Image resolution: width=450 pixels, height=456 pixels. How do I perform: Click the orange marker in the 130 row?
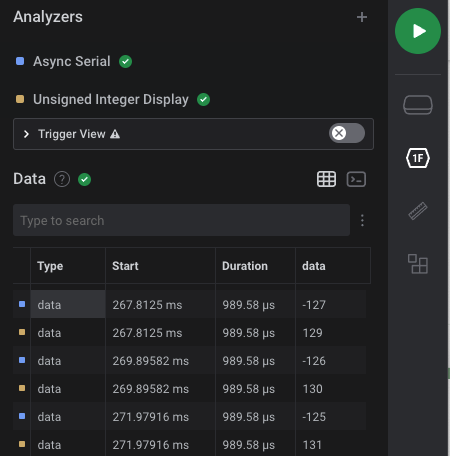pyautogui.click(x=22, y=388)
